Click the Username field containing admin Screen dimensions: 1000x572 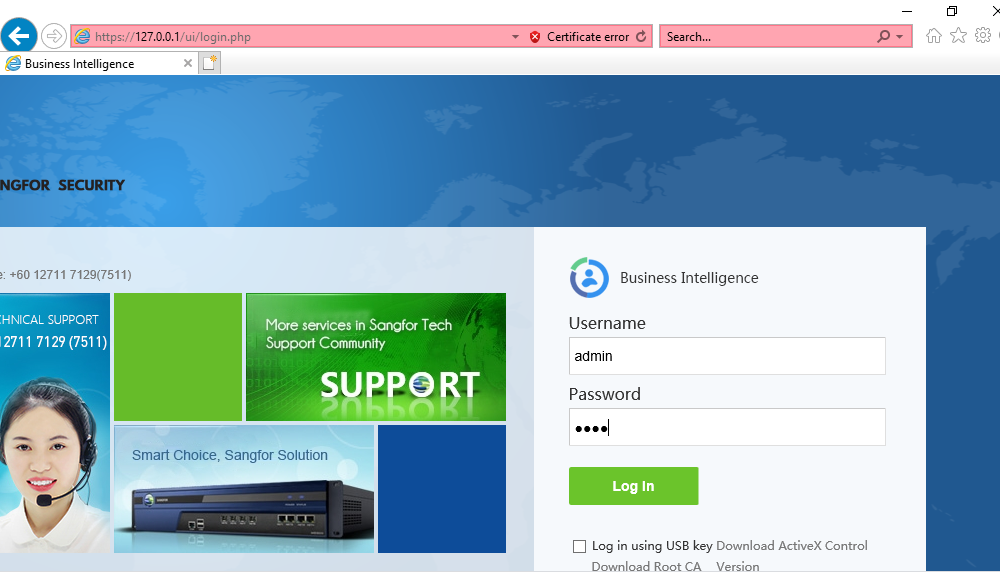(727, 356)
